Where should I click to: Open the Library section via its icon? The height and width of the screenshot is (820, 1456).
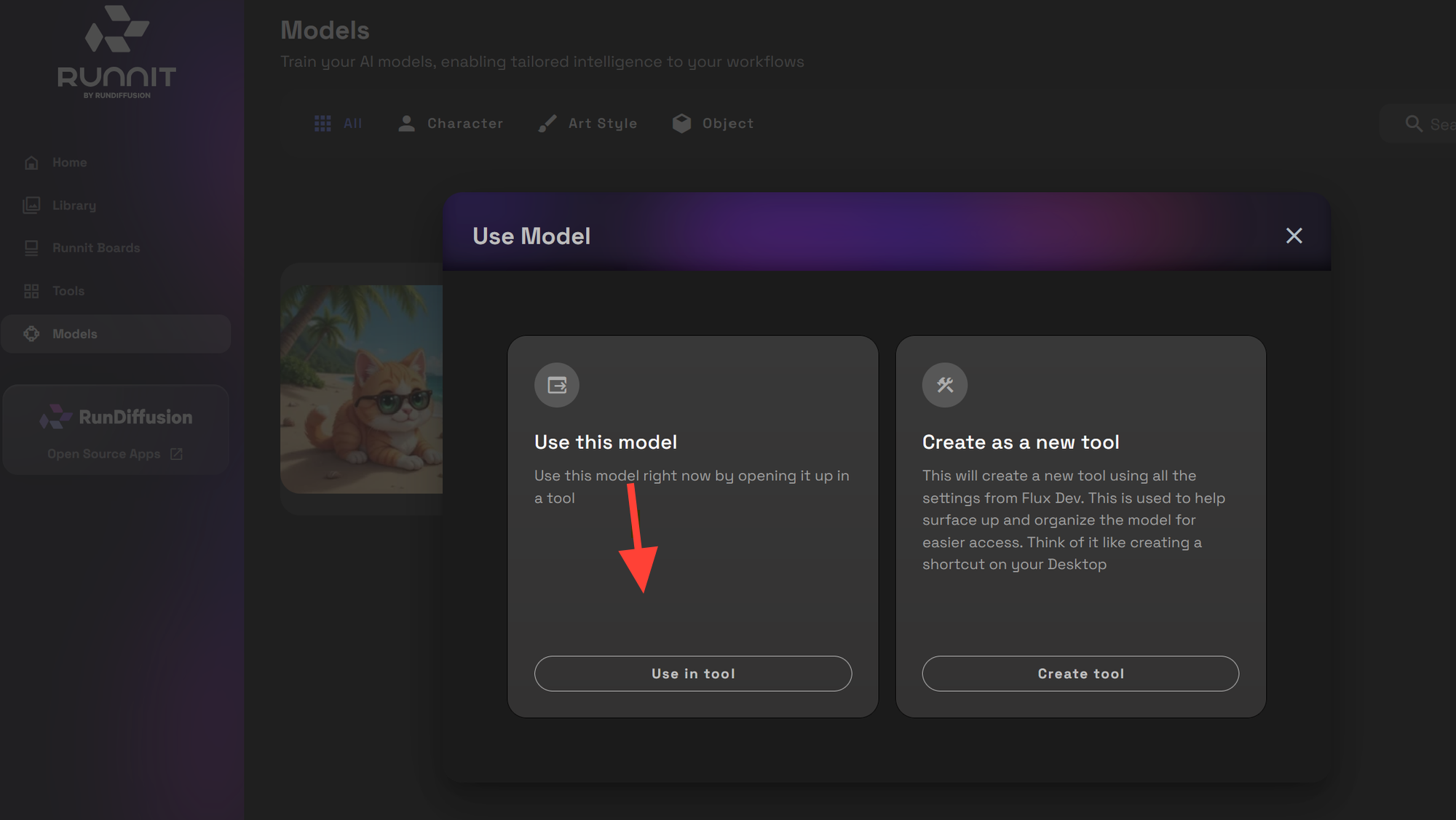pos(31,204)
